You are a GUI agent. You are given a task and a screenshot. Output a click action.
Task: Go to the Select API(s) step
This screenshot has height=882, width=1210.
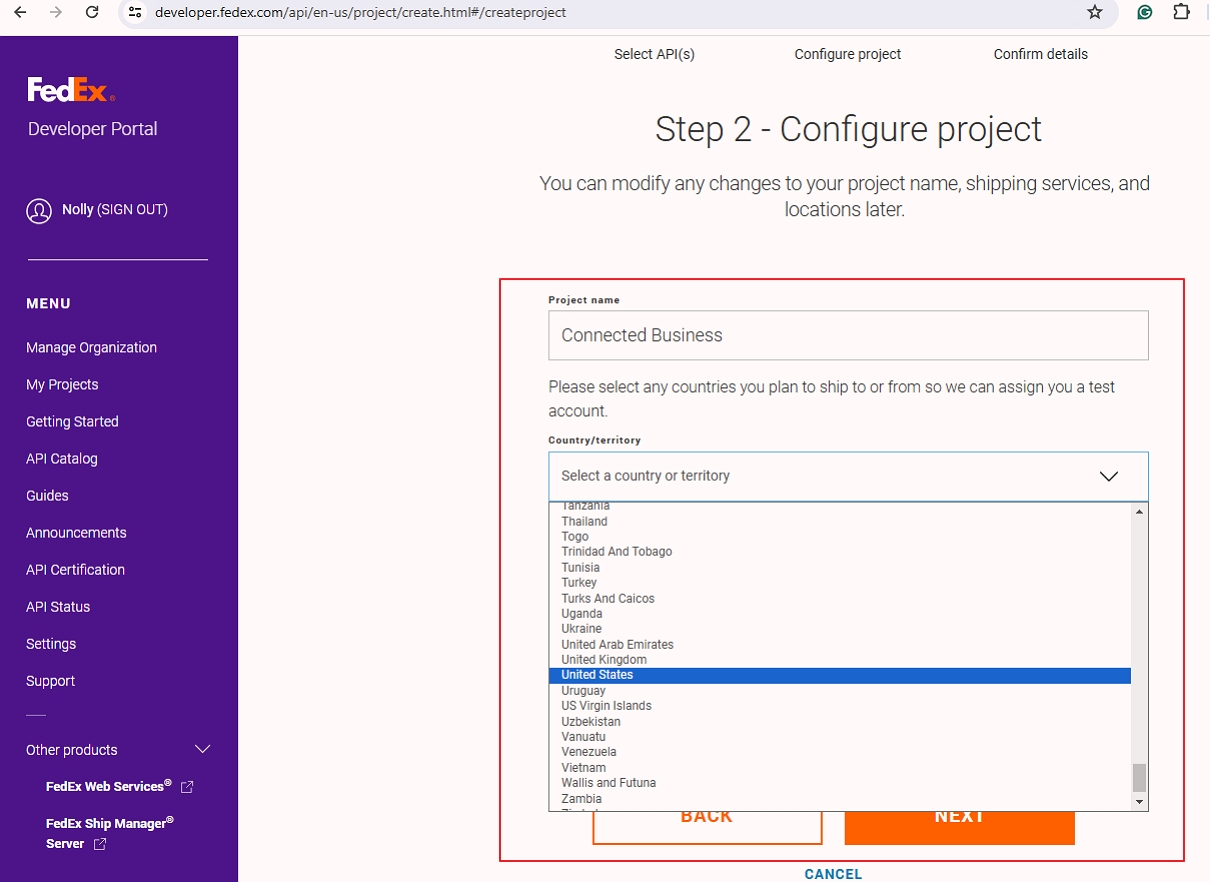tap(654, 54)
